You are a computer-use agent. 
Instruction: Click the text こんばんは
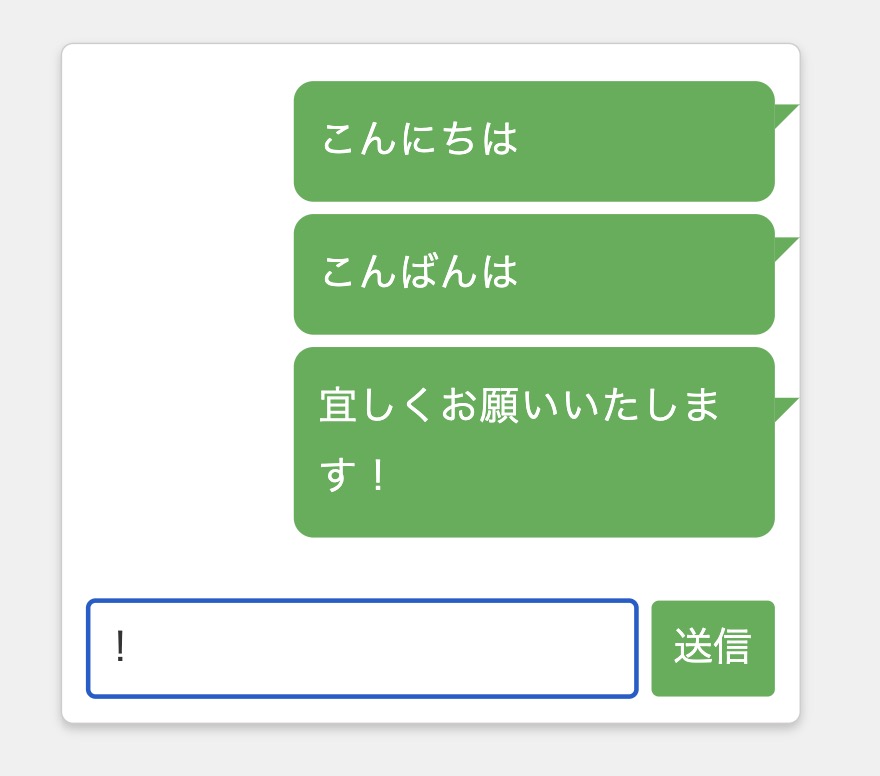420,273
